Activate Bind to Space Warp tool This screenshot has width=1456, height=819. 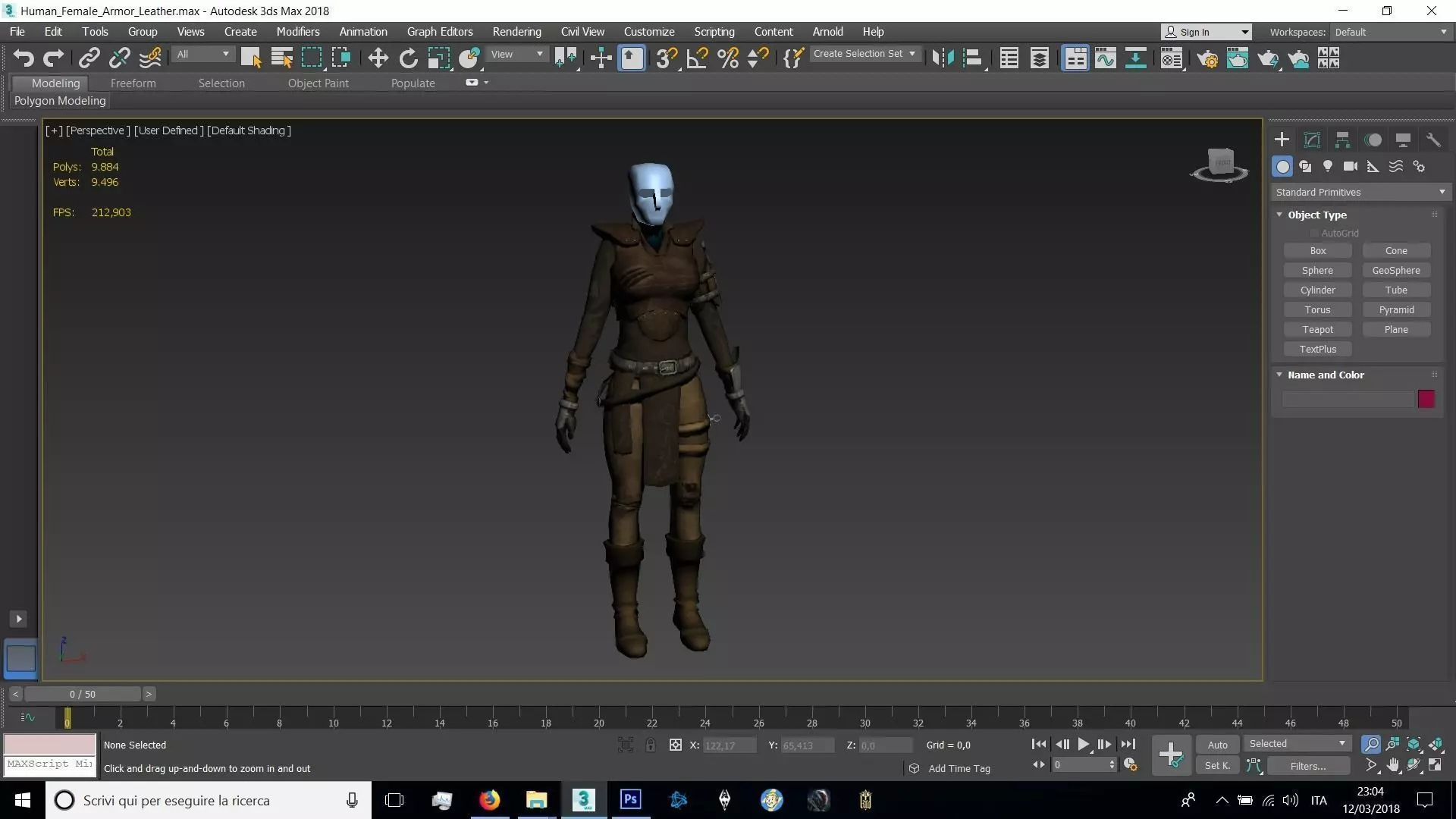pos(150,58)
